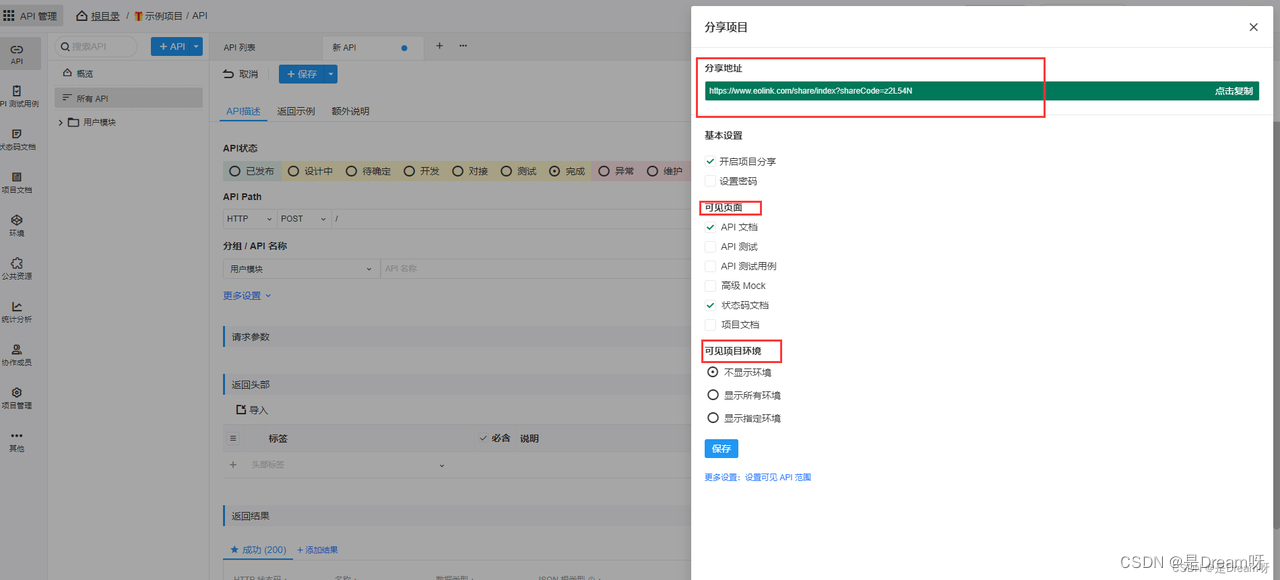Open 公共资源 from the sidebar

tap(18, 266)
